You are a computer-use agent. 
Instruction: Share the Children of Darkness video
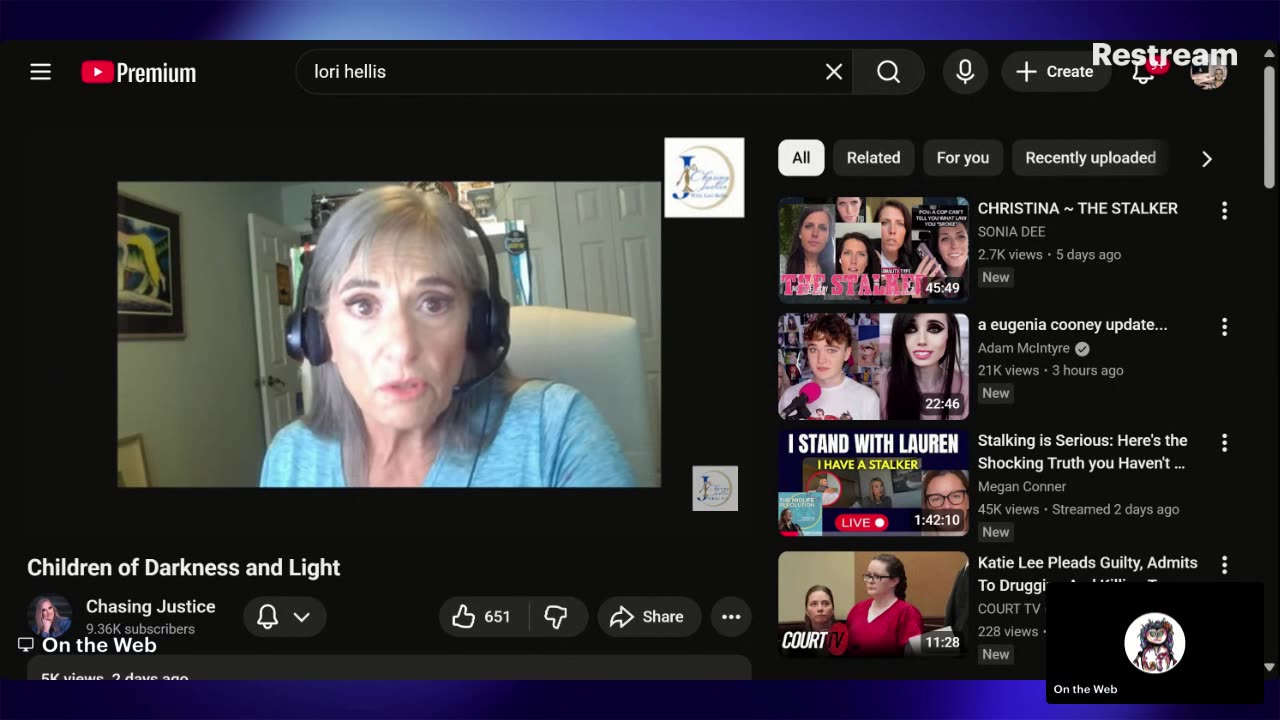(648, 617)
